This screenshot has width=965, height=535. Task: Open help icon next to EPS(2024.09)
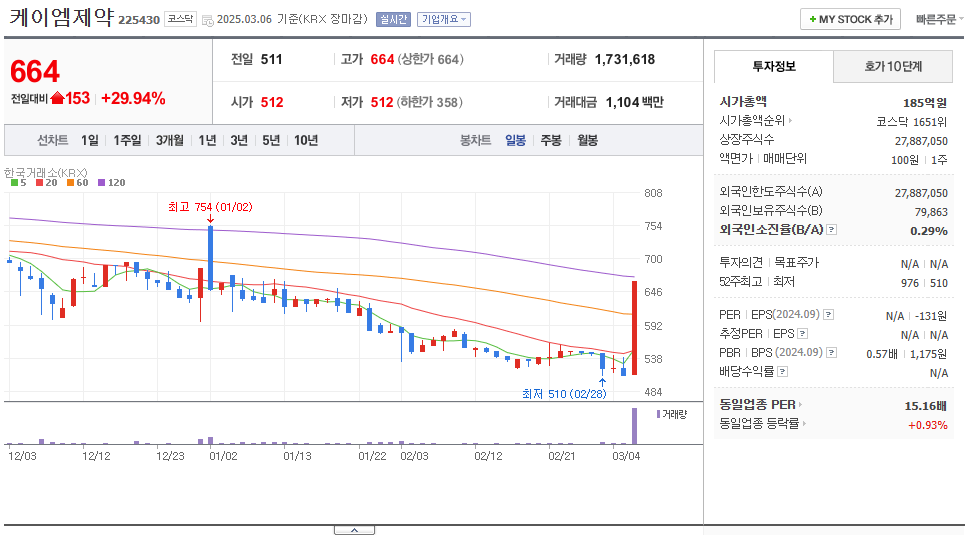coord(828,315)
